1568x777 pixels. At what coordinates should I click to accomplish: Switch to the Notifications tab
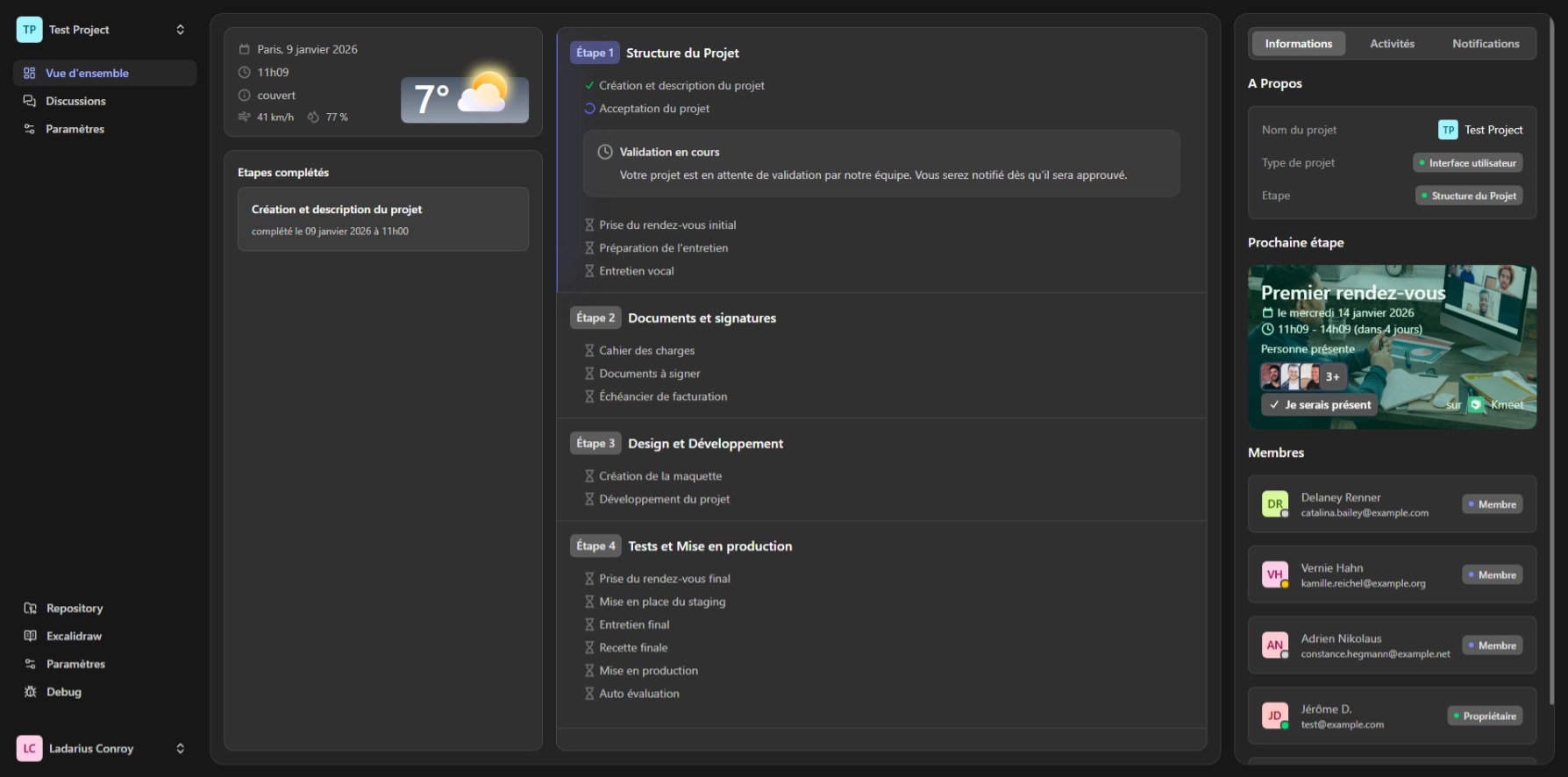point(1485,44)
